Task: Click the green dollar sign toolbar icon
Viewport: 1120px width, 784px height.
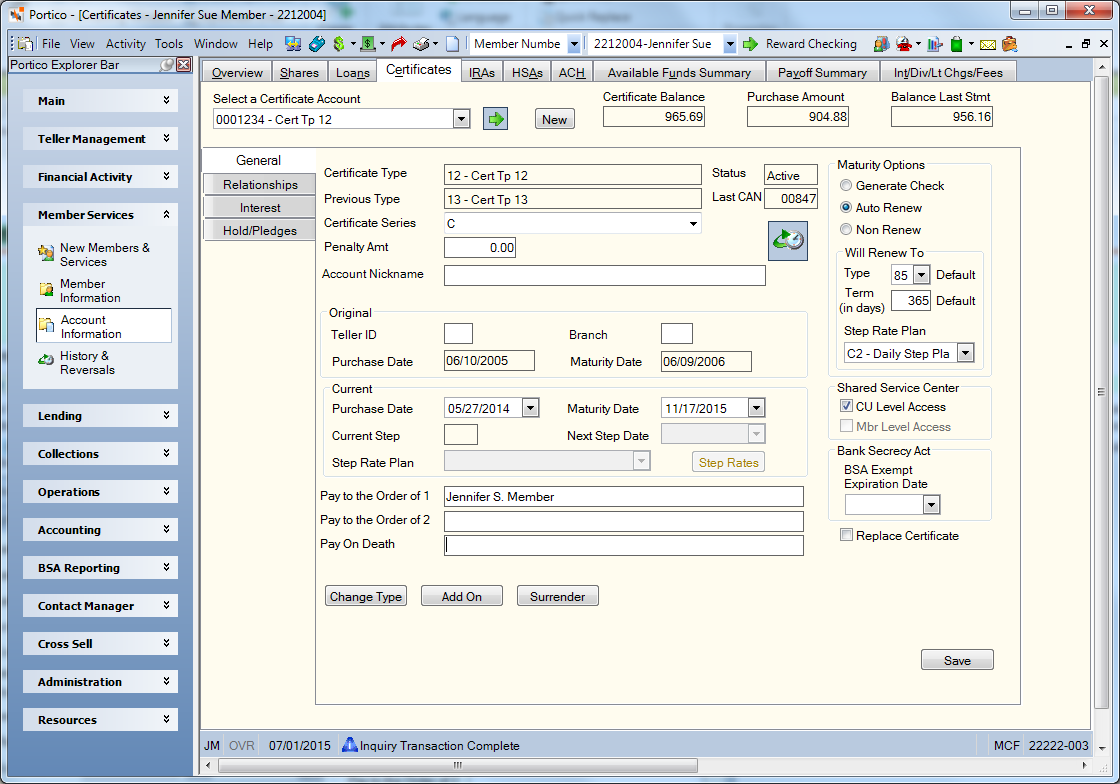Action: pos(339,44)
